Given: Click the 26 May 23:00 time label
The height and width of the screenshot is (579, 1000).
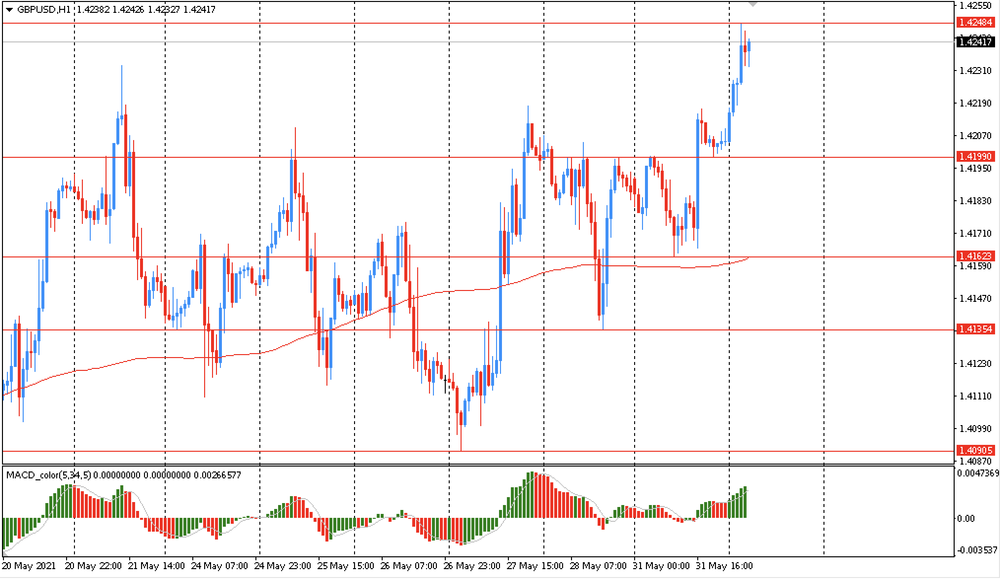Looking at the screenshot, I should coord(473,566).
